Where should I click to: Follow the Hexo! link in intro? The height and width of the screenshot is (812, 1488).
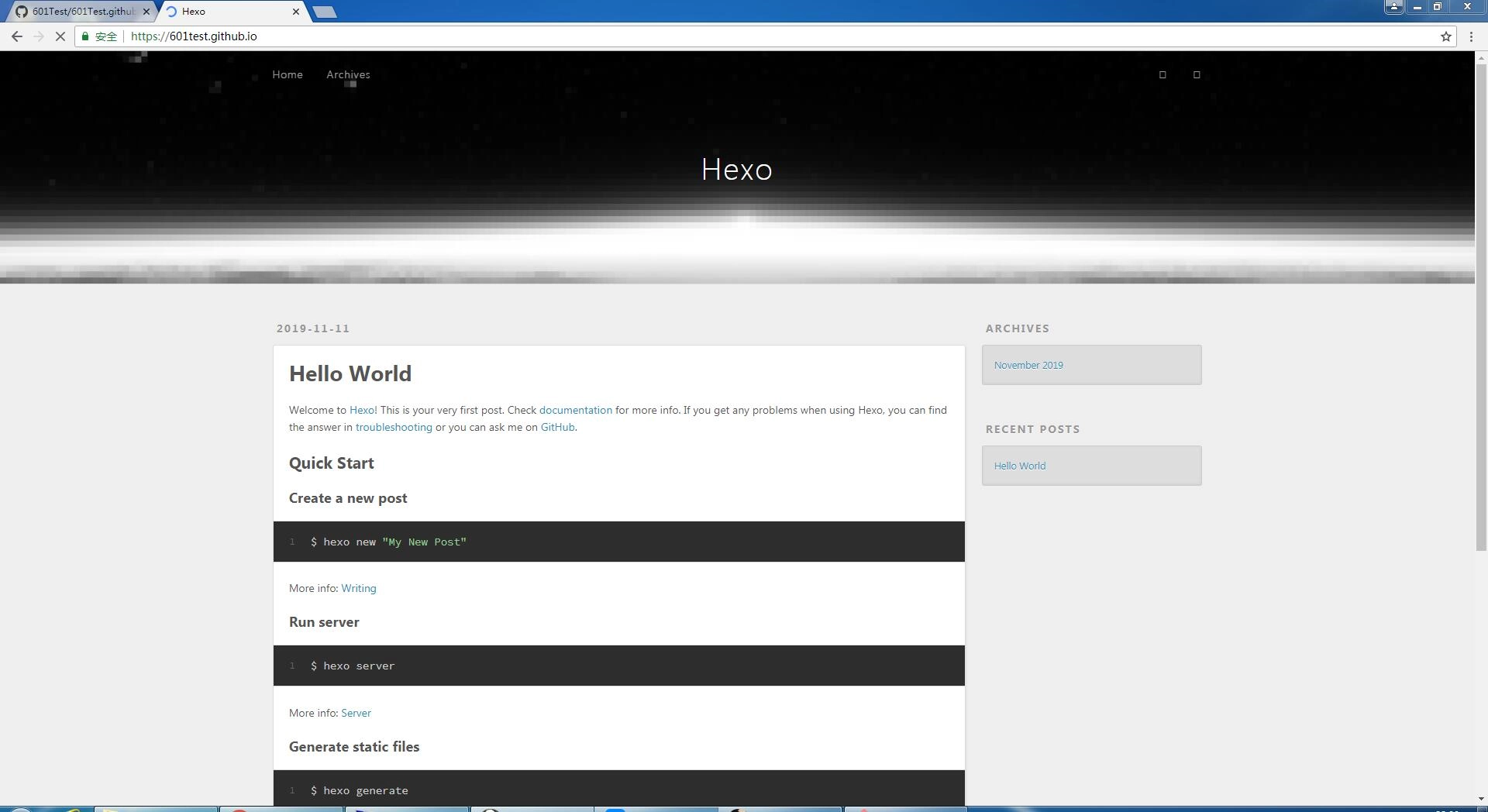363,410
